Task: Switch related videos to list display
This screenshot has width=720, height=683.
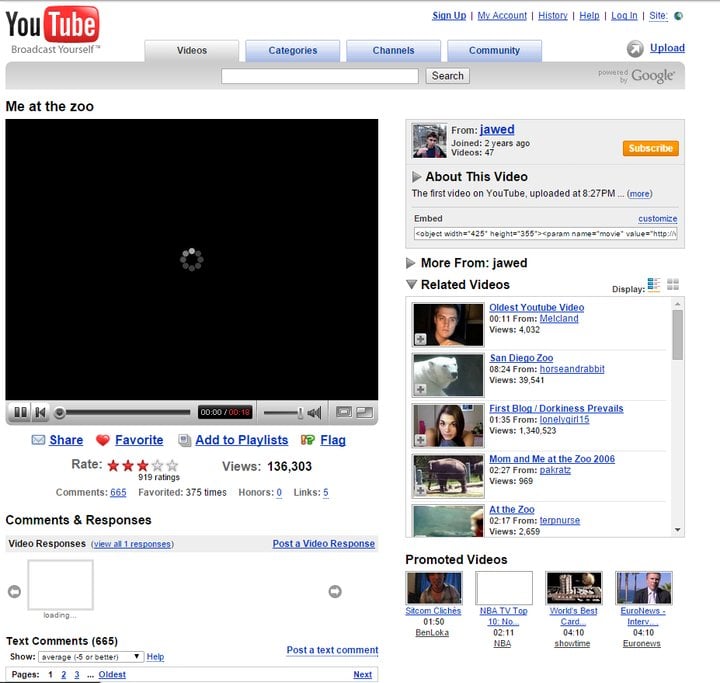Action: pyautogui.click(x=654, y=285)
